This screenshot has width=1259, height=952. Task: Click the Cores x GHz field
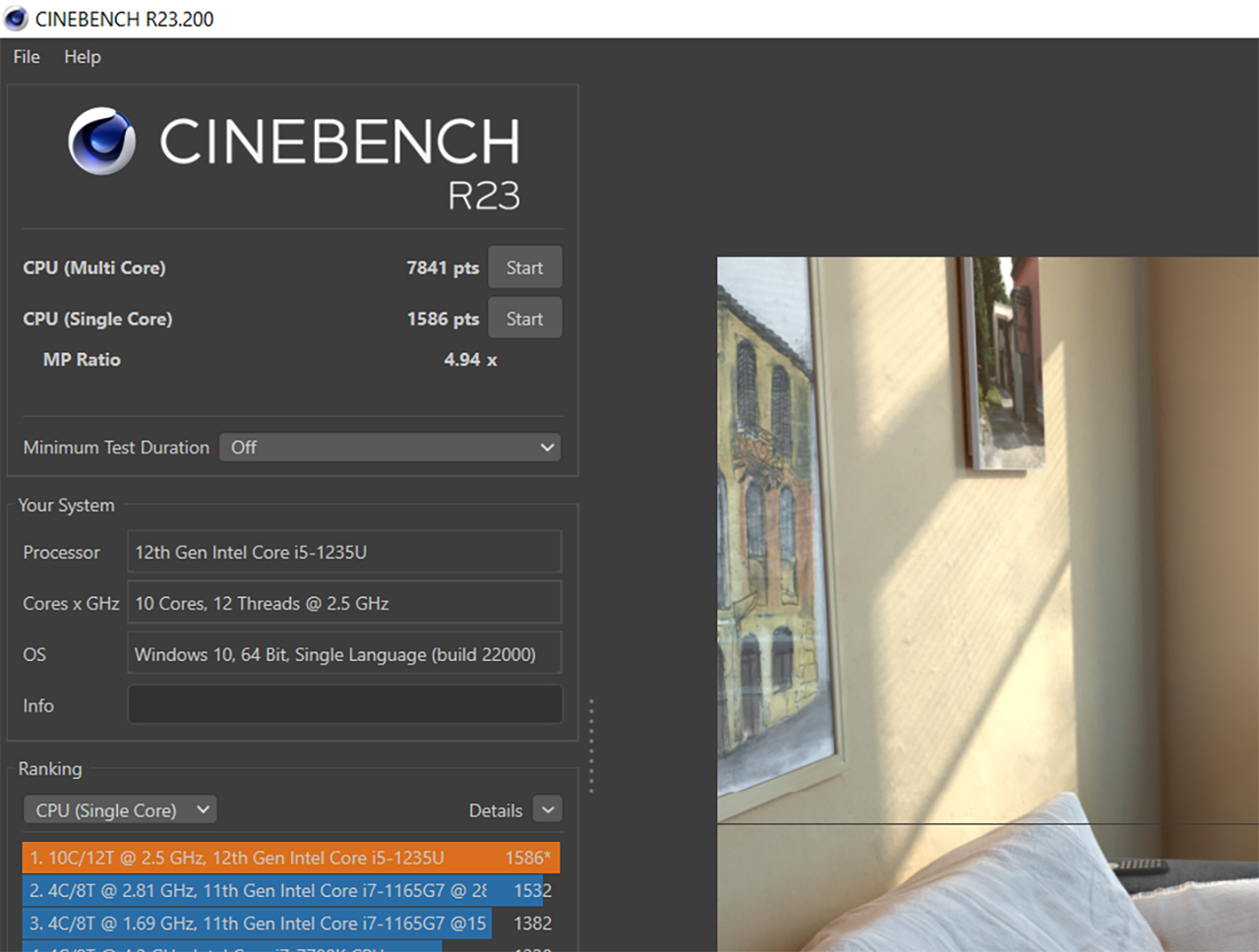pyautogui.click(x=344, y=602)
